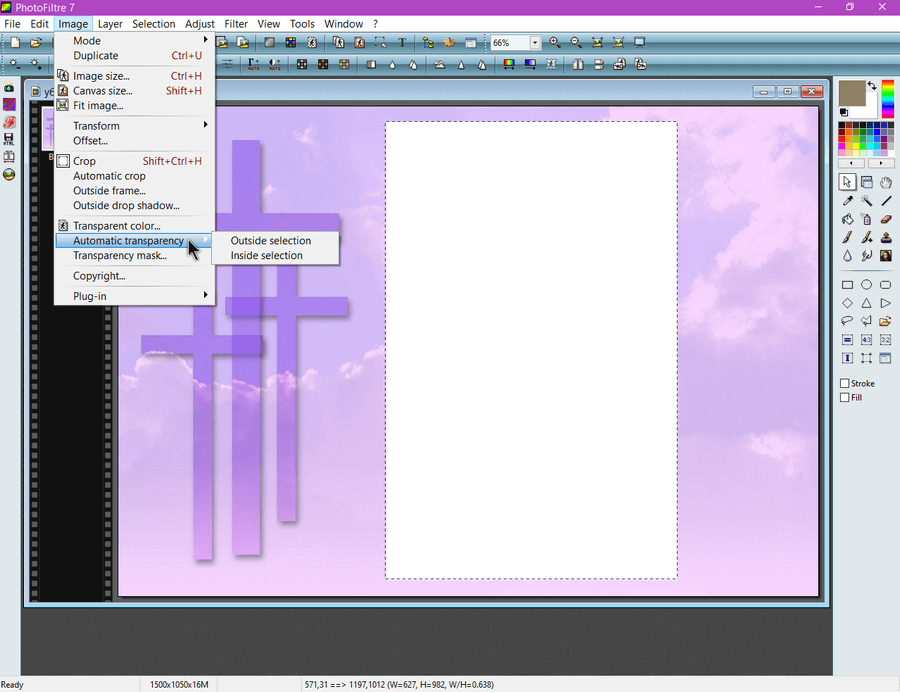Select the Spray tool
Image resolution: width=900 pixels, height=692 pixels.
[867, 219]
